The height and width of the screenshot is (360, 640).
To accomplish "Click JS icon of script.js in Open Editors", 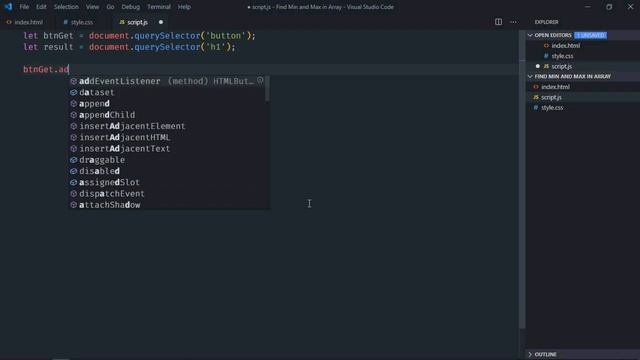I will coord(546,66).
